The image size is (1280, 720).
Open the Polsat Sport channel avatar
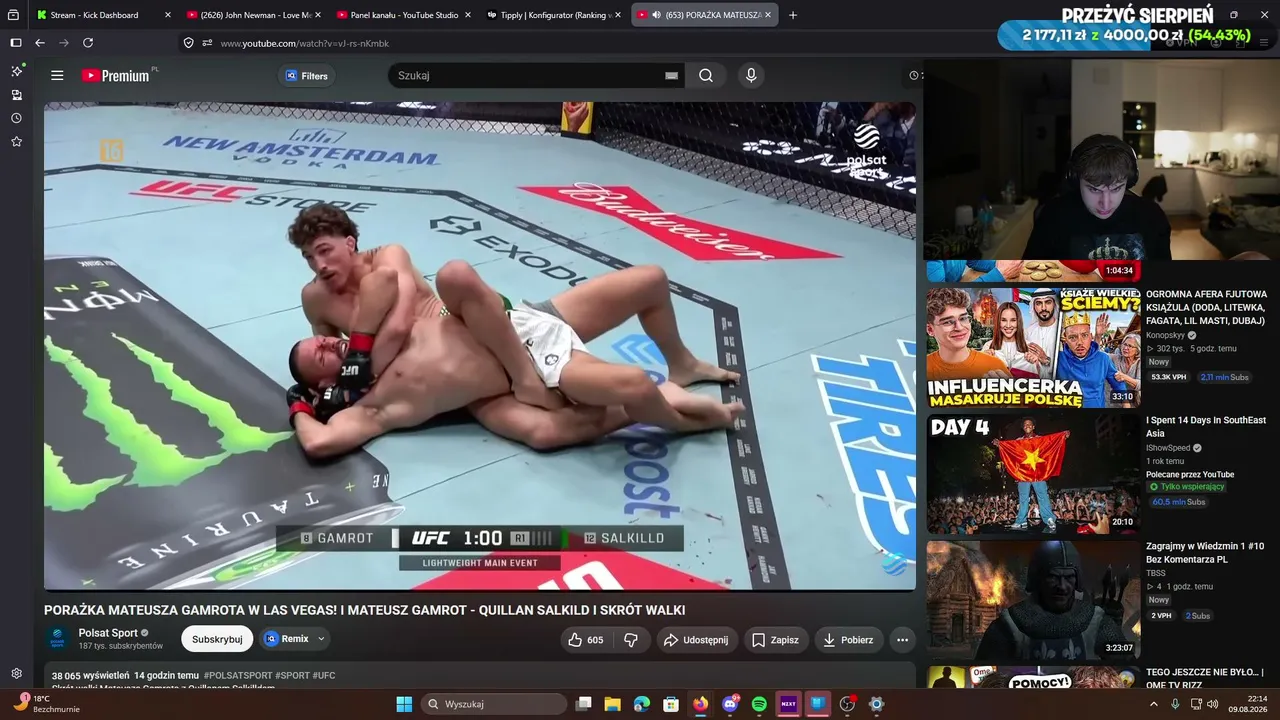coord(57,639)
